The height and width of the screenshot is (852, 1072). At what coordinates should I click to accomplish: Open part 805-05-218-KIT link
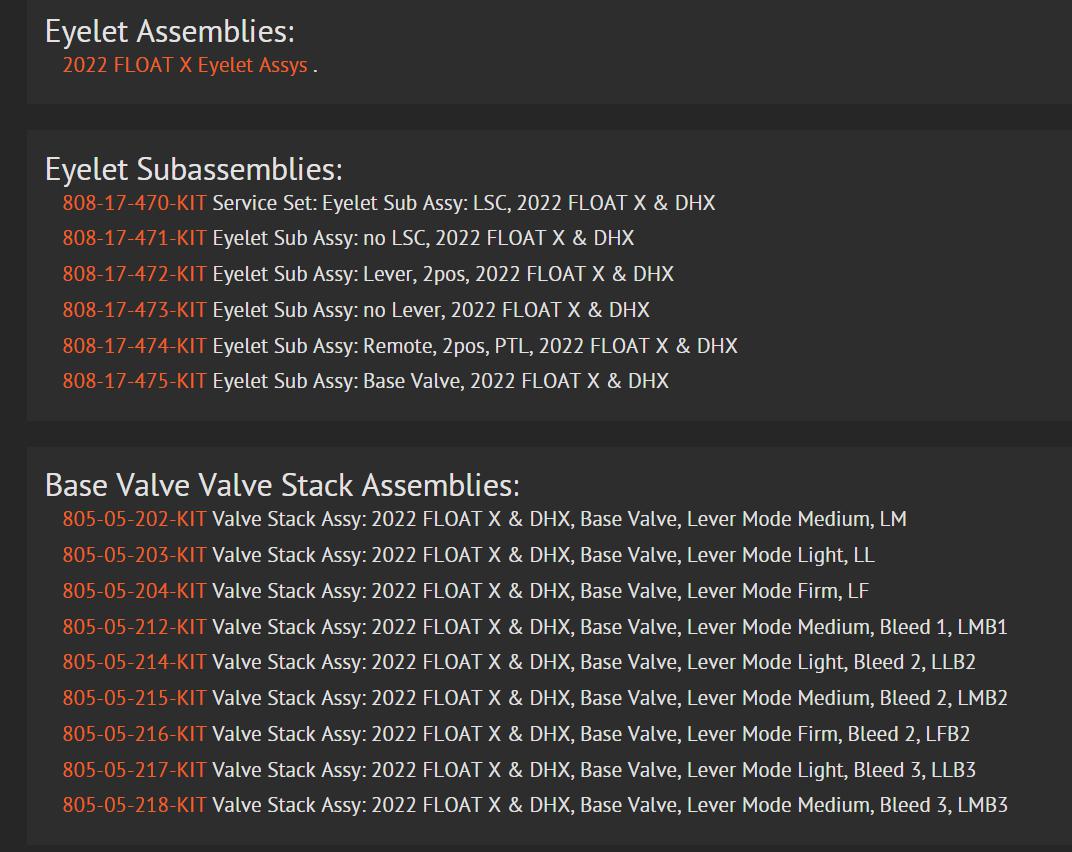coord(134,805)
